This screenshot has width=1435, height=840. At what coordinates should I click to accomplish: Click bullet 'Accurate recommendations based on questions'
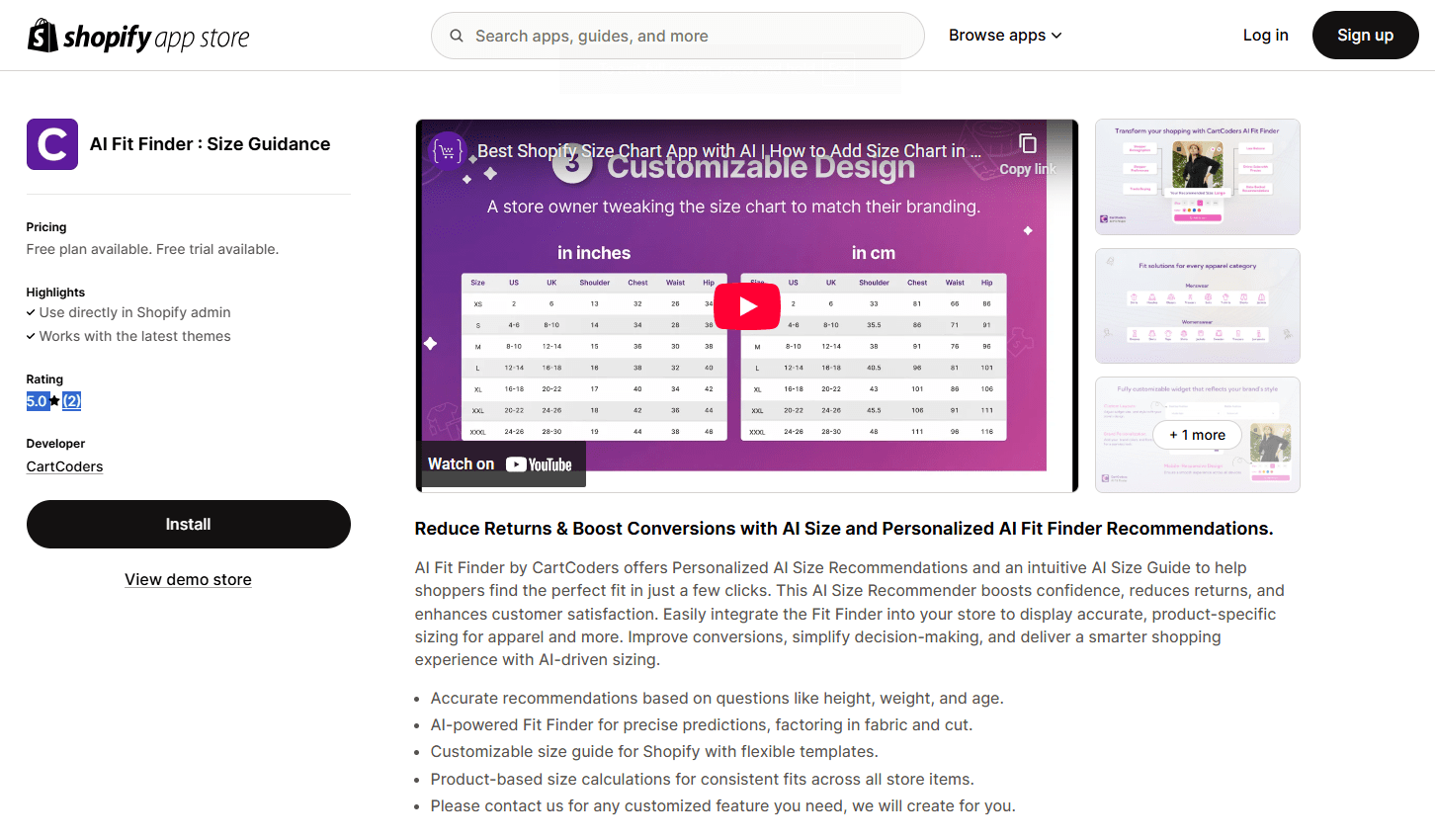717,699
